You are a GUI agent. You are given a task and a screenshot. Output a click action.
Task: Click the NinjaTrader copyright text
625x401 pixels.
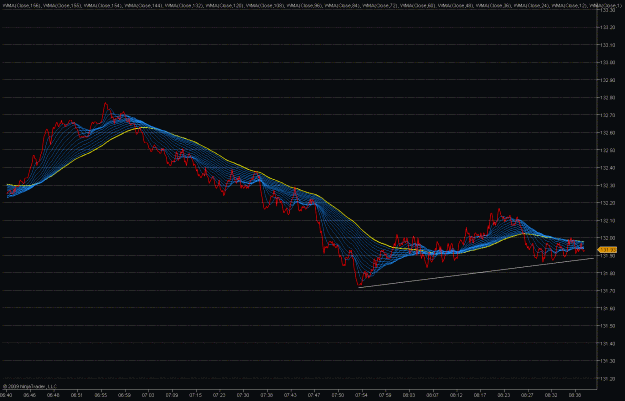tap(30, 386)
